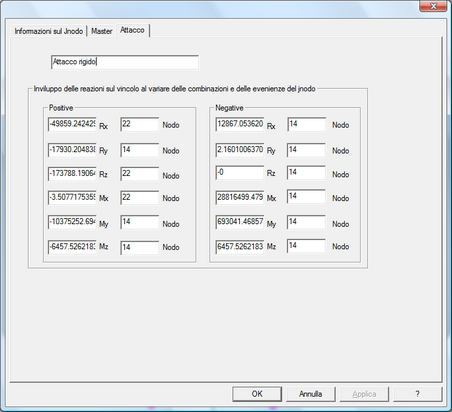Image resolution: width=452 pixels, height=412 pixels.
Task: Select the Negative Mz value field
Action: tap(240, 247)
